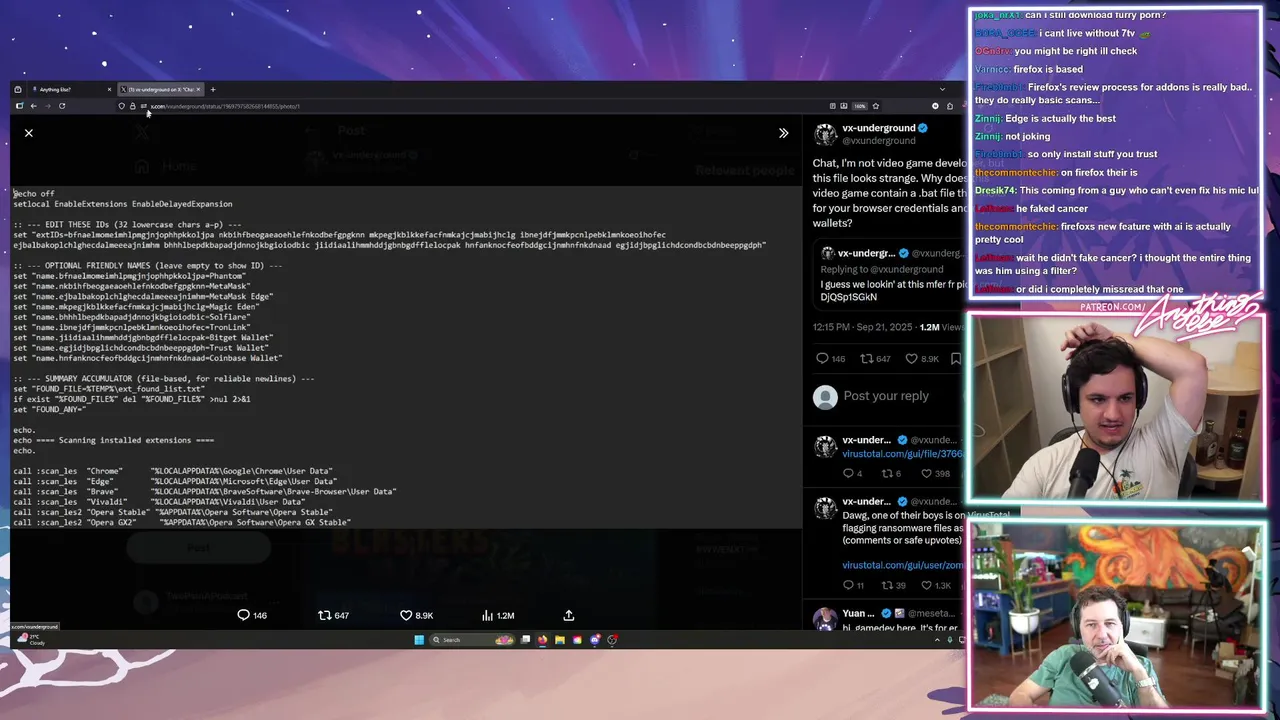Viewport: 1280px width, 720px height.
Task: Select the vx-underground on X browser tab
Action: tap(161, 89)
